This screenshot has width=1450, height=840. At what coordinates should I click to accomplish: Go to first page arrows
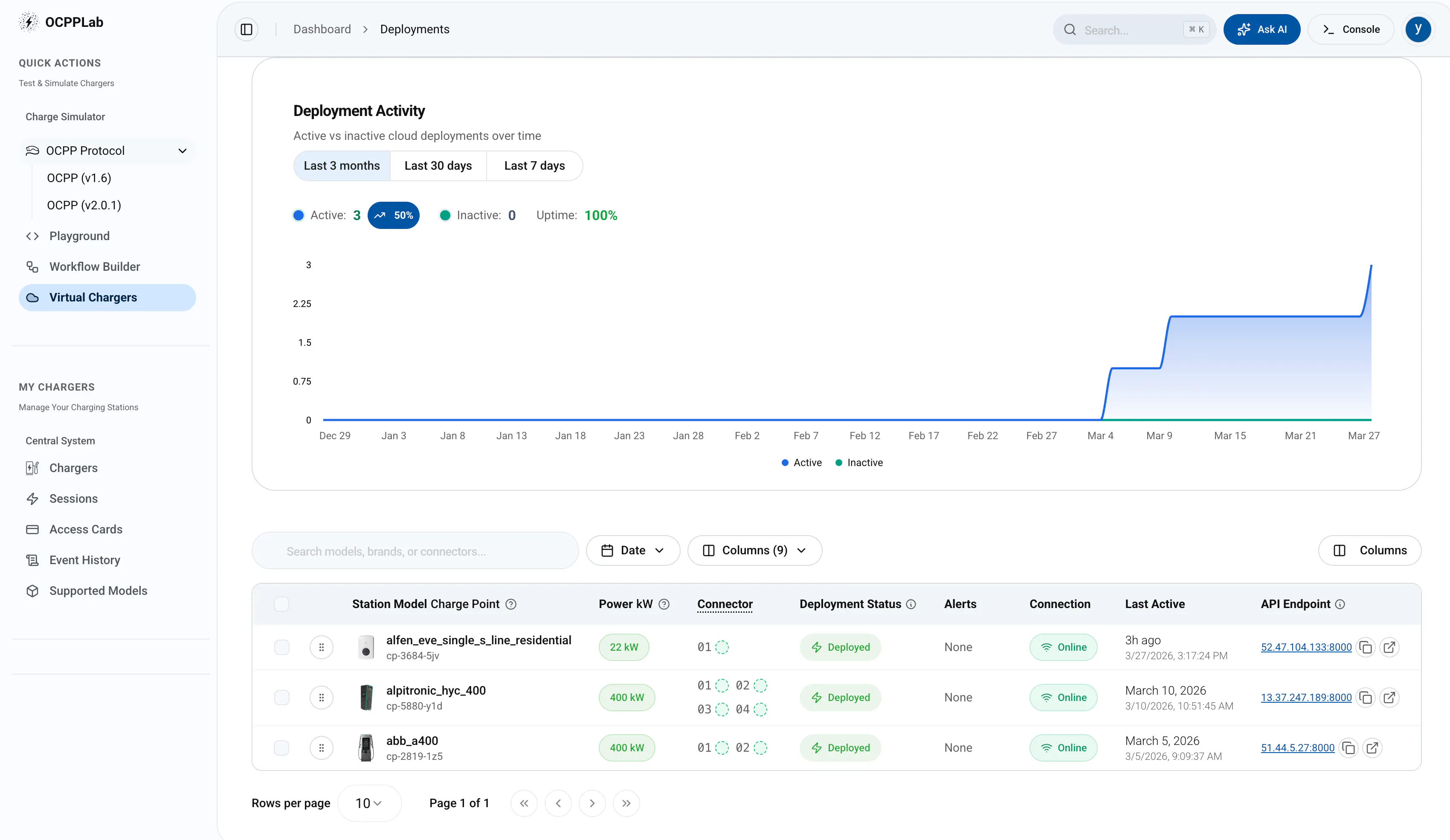point(524,803)
